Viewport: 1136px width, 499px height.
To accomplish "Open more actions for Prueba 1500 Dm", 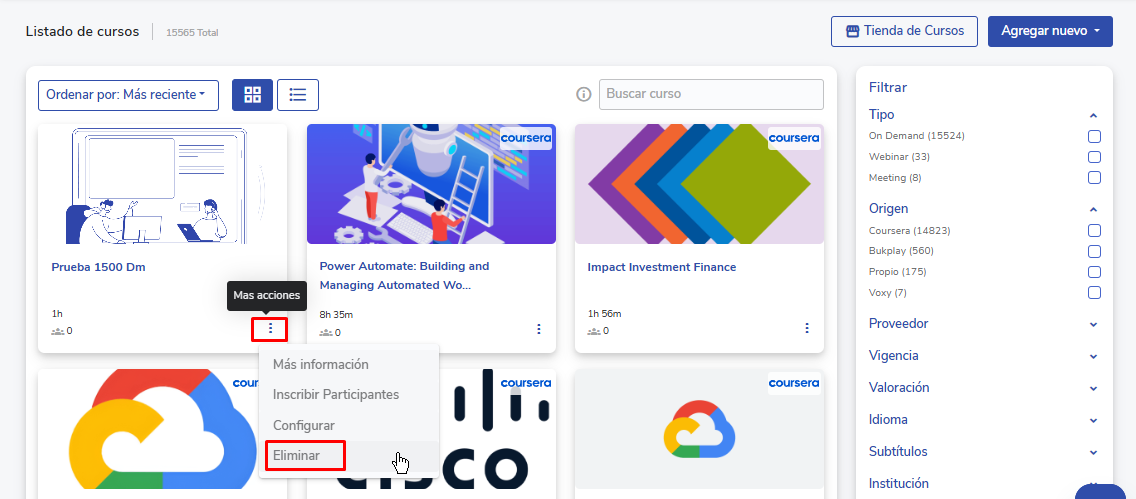I will coord(269,329).
